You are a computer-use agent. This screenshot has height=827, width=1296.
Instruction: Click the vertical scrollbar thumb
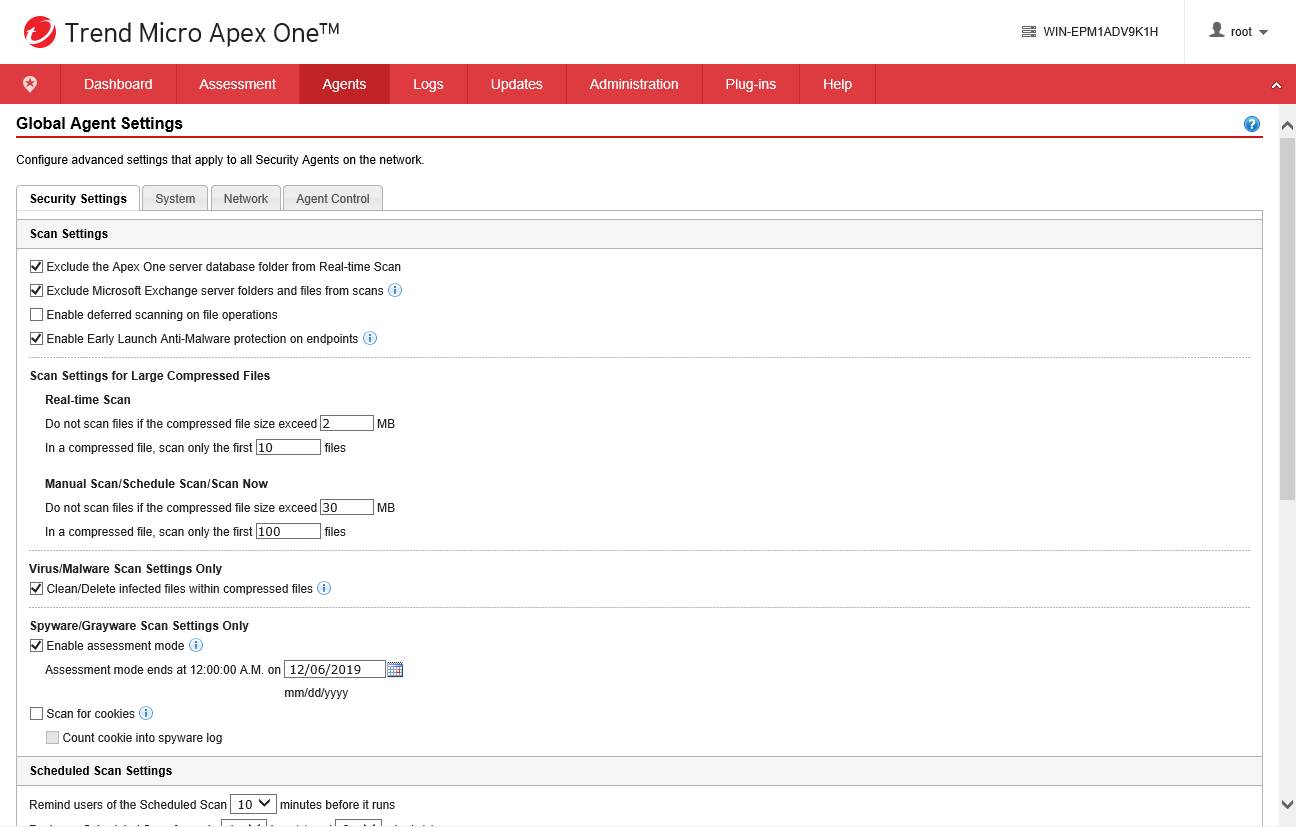(1287, 318)
